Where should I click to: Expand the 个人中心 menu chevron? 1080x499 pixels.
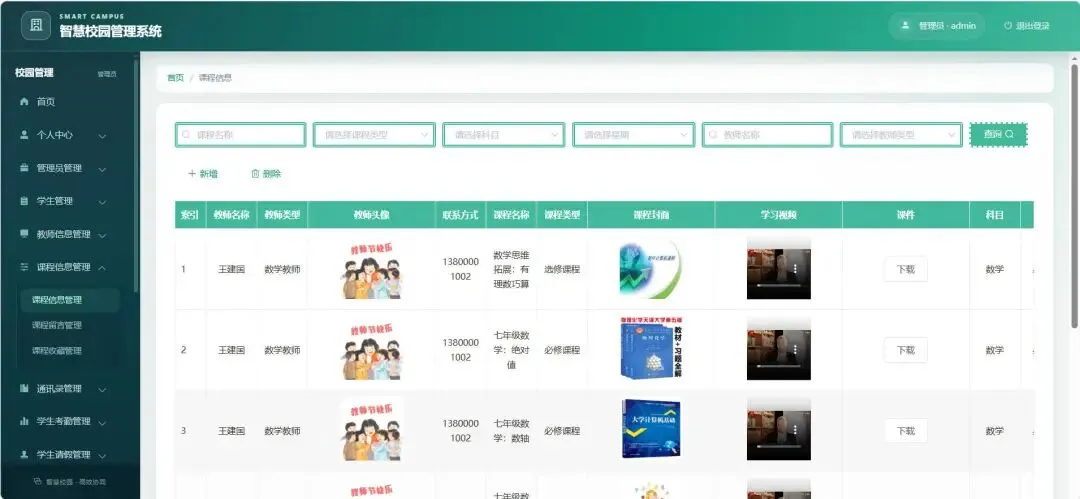point(102,136)
